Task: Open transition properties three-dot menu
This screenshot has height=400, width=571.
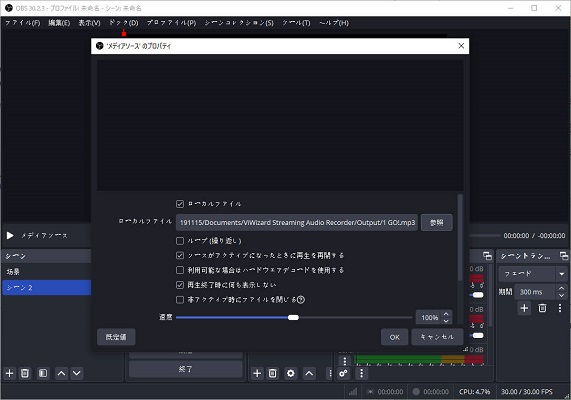Action: point(560,308)
